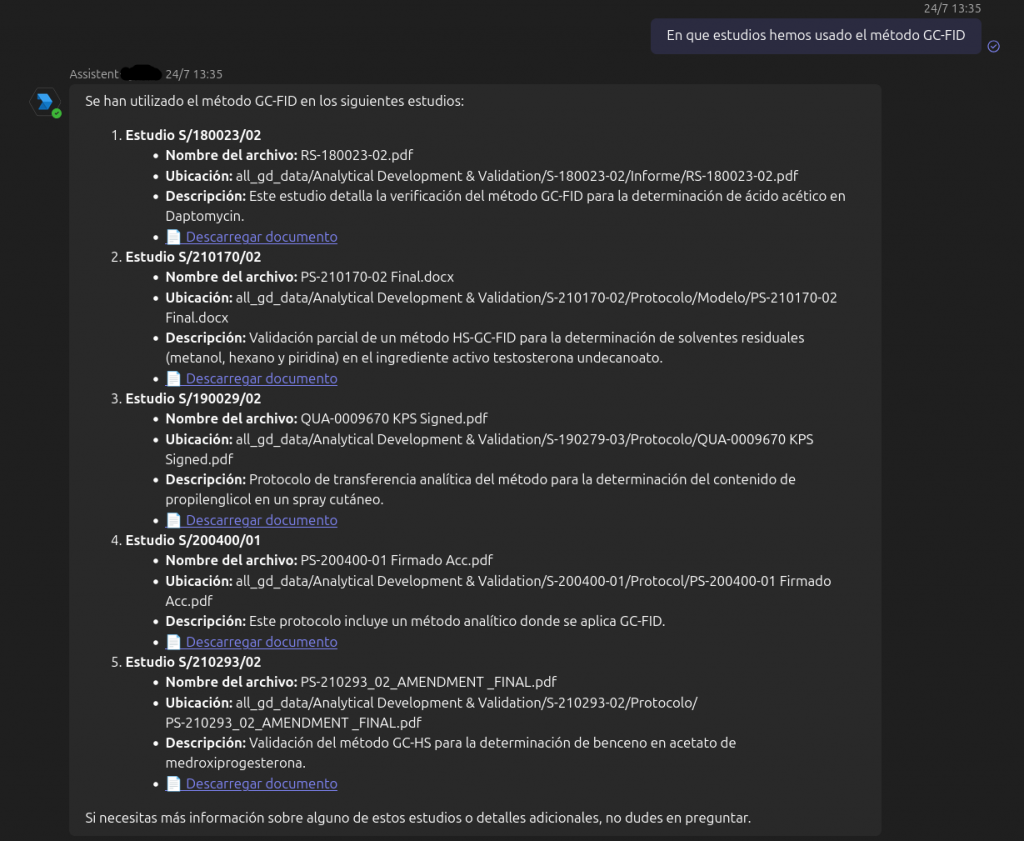Click the Estudio S/190029/02 heading

193,398
